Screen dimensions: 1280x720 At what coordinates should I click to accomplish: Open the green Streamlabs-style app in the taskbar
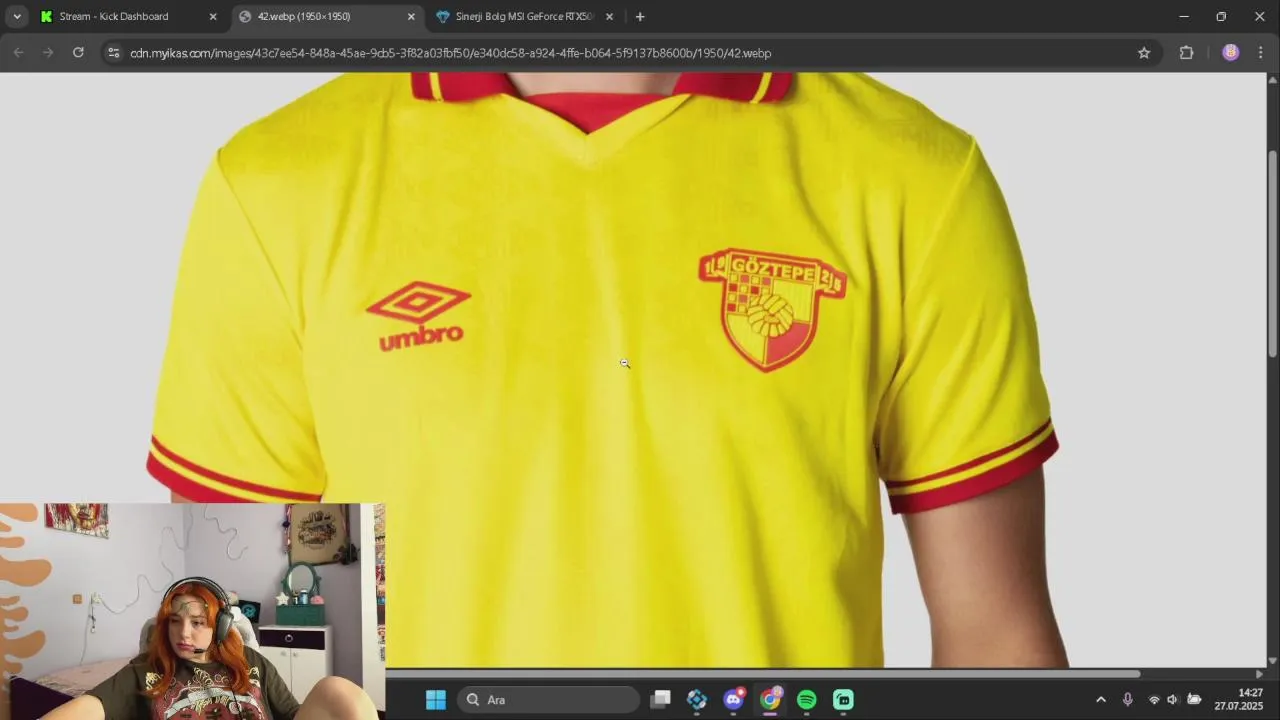843,700
